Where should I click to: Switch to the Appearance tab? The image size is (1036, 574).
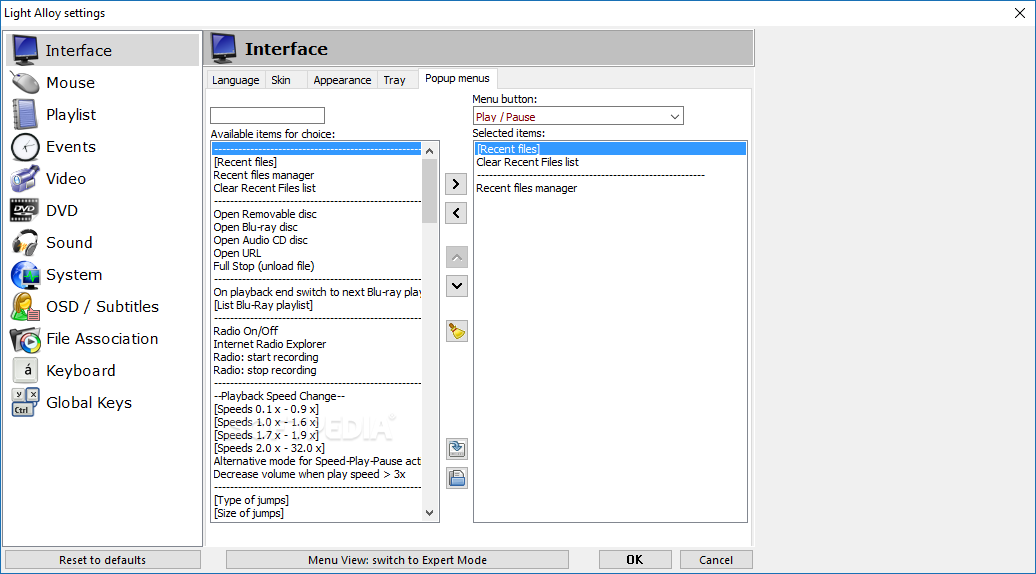pyautogui.click(x=342, y=80)
